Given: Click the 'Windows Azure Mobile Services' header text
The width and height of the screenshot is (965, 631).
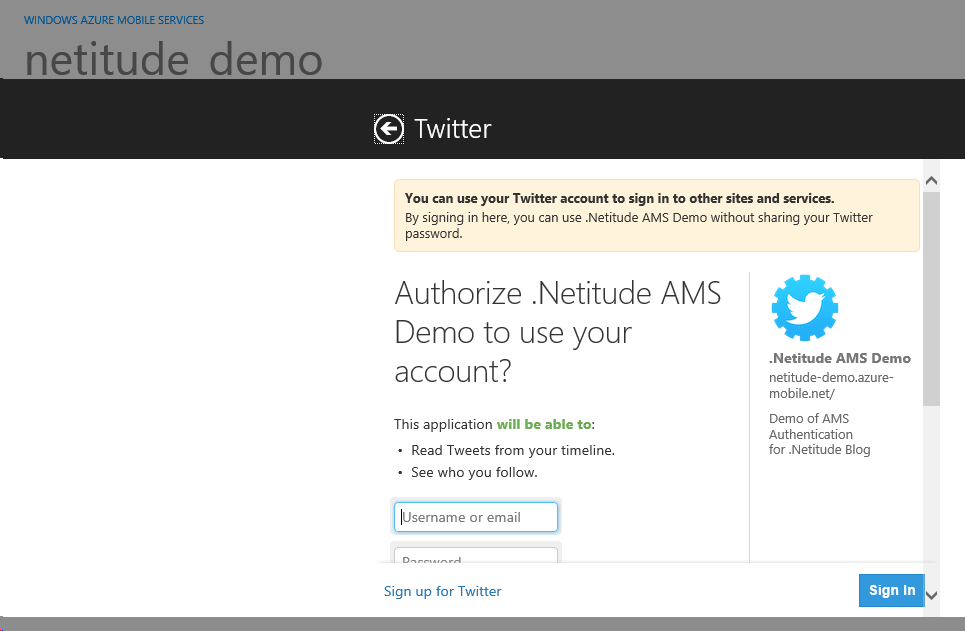Looking at the screenshot, I should 114,20.
